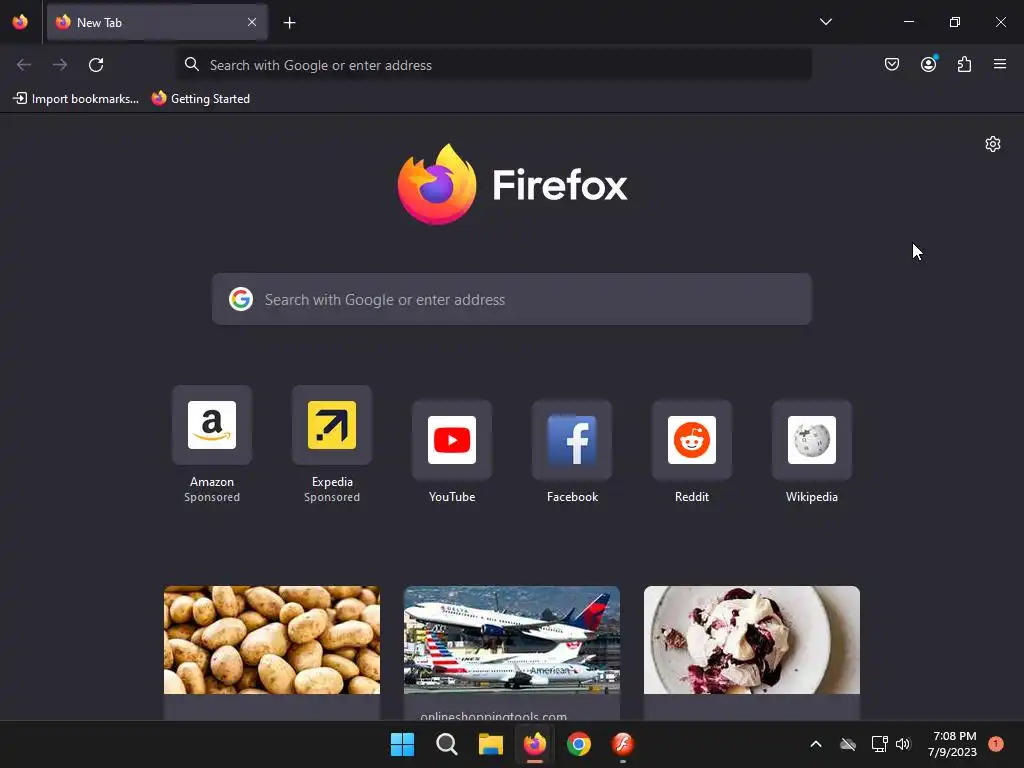
Task: Open File Explorer from taskbar
Action: coord(490,744)
